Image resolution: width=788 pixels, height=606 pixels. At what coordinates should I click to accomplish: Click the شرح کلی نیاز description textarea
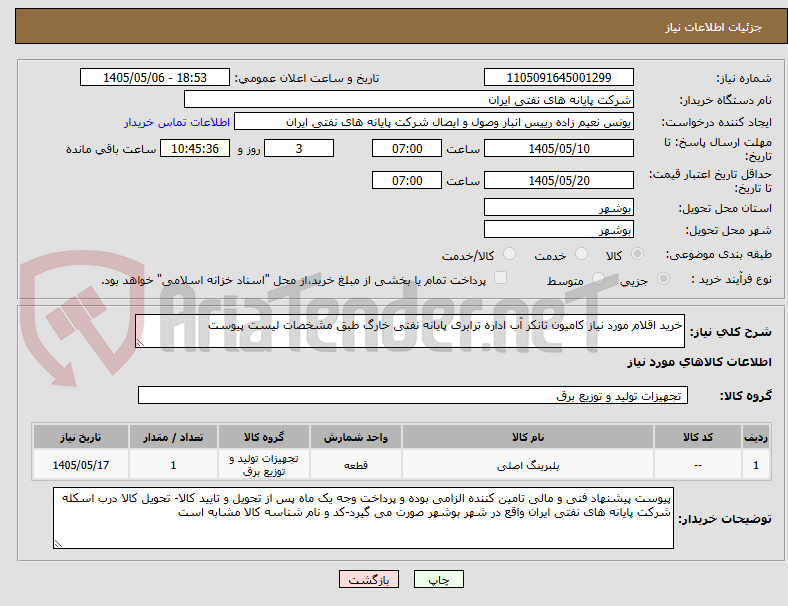point(410,331)
